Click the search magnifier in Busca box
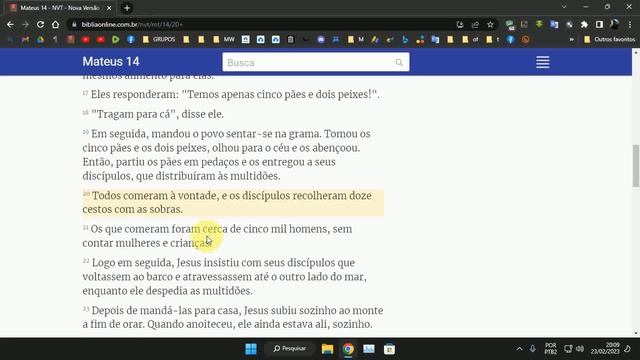Viewport: 640px width, 360px height. (x=399, y=62)
